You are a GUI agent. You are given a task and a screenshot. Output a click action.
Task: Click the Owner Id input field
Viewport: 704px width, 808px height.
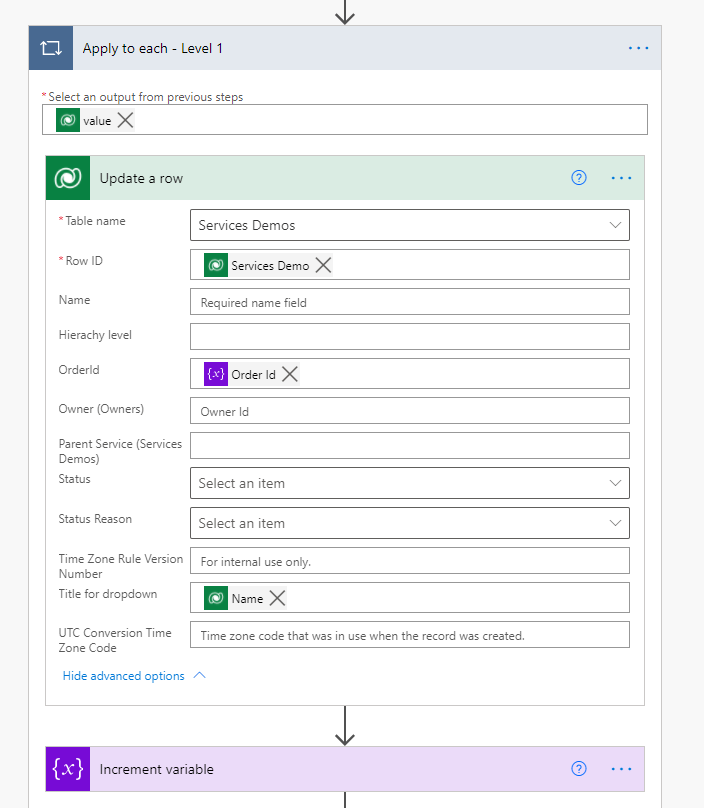[409, 411]
